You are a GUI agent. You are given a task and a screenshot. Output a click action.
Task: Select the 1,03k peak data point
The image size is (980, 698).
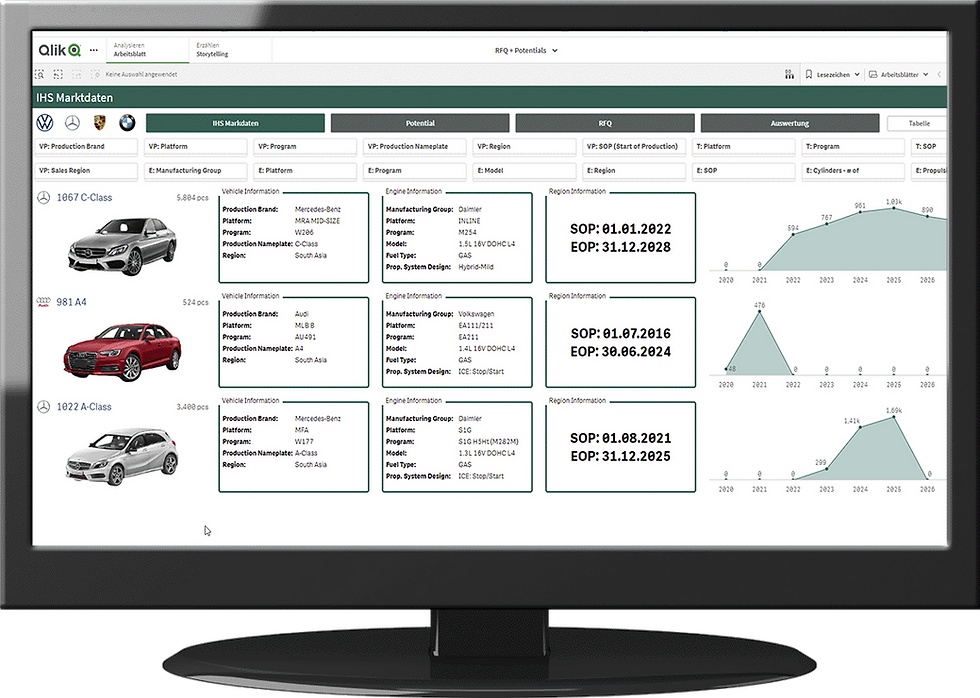pyautogui.click(x=894, y=208)
